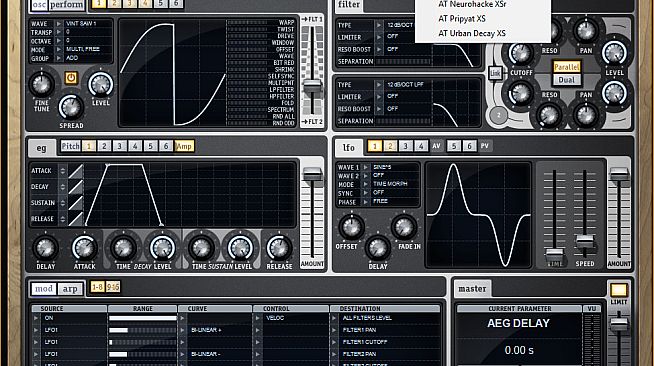Select AT Urban Decay XS preset
654x366 pixels.
tap(472, 33)
